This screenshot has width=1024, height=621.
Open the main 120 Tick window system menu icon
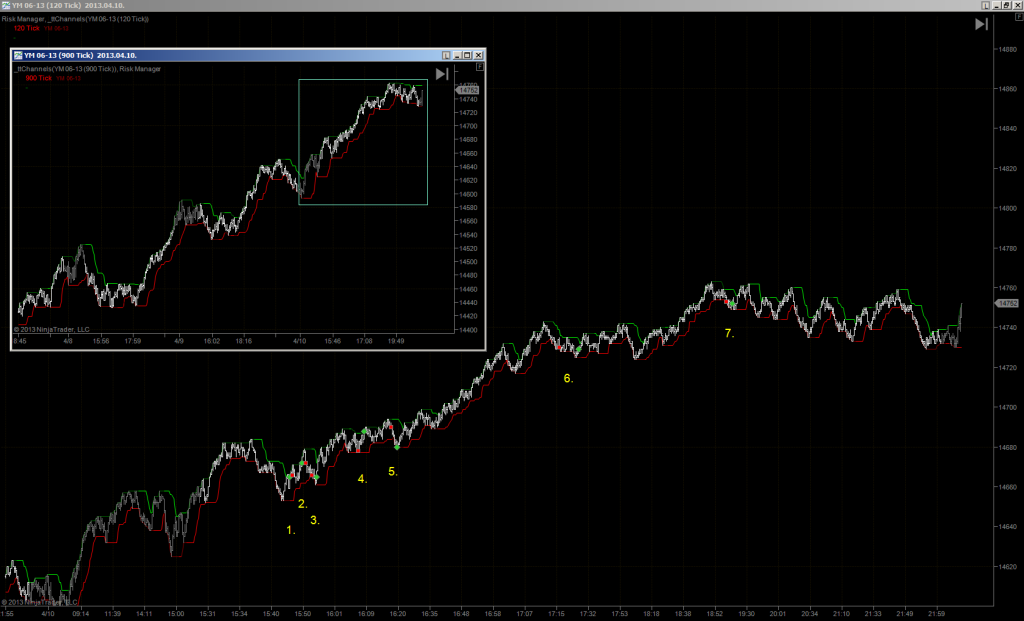pos(6,5)
